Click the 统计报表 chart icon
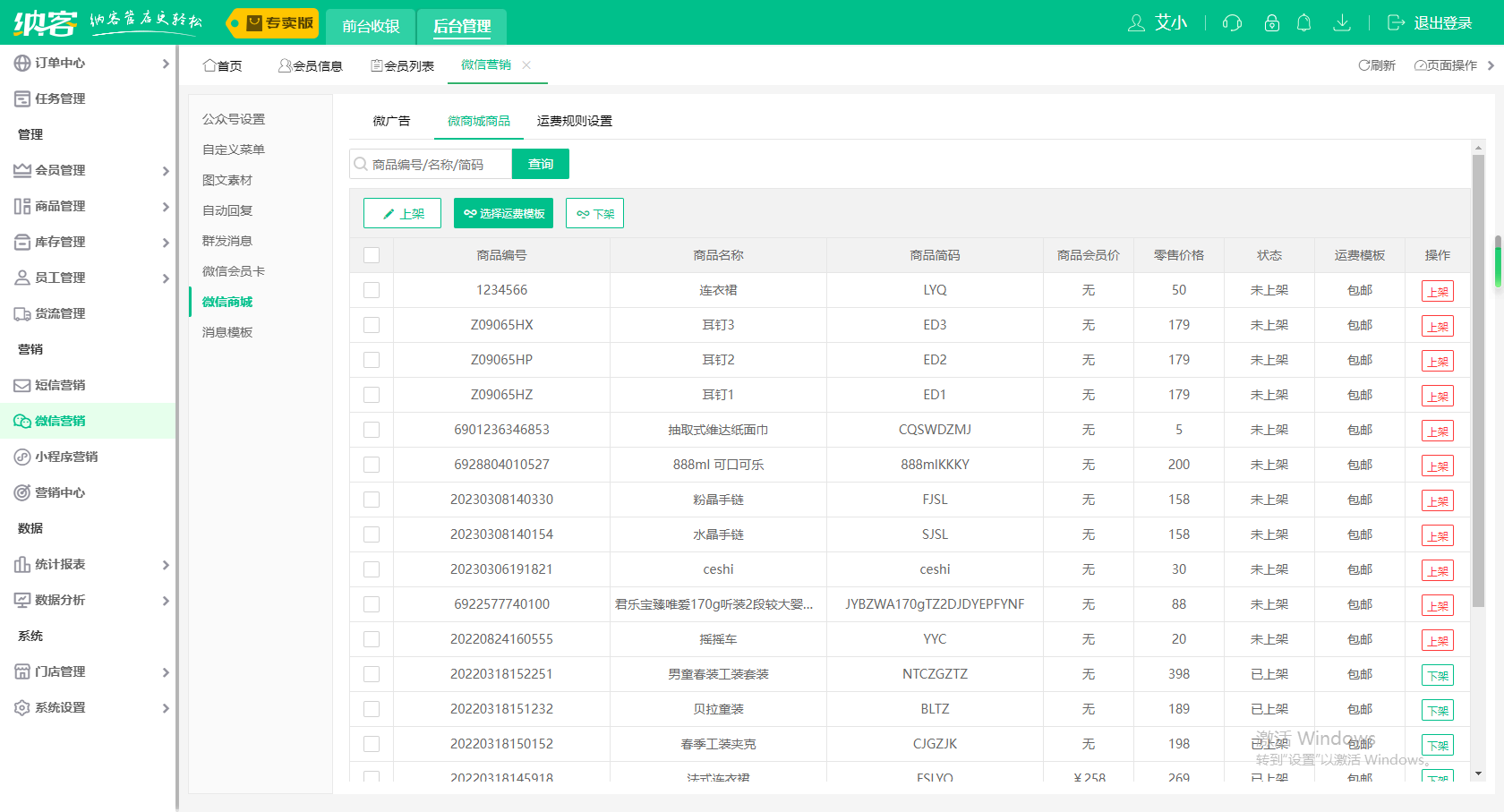Viewport: 1504px width, 812px height. pyautogui.click(x=22, y=564)
